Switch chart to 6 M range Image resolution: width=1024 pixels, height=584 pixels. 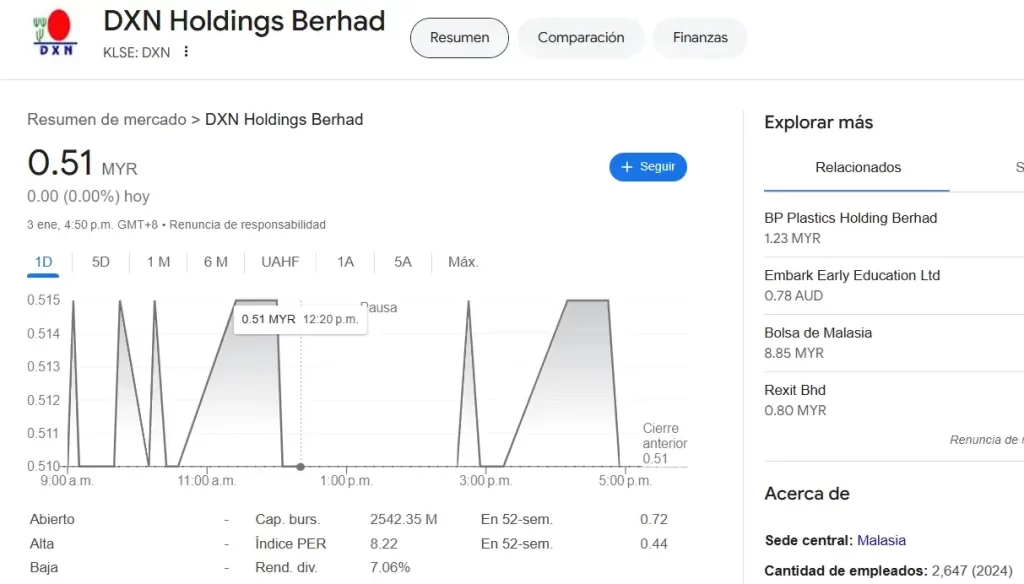pos(215,262)
